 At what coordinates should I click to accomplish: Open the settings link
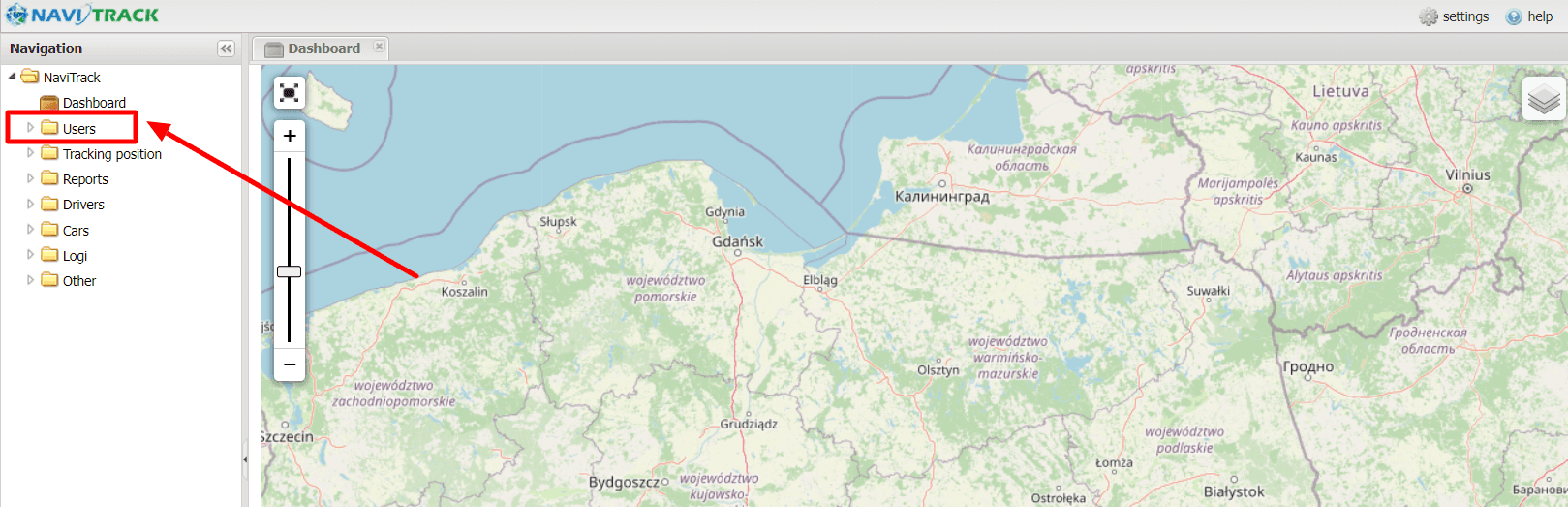[1465, 16]
